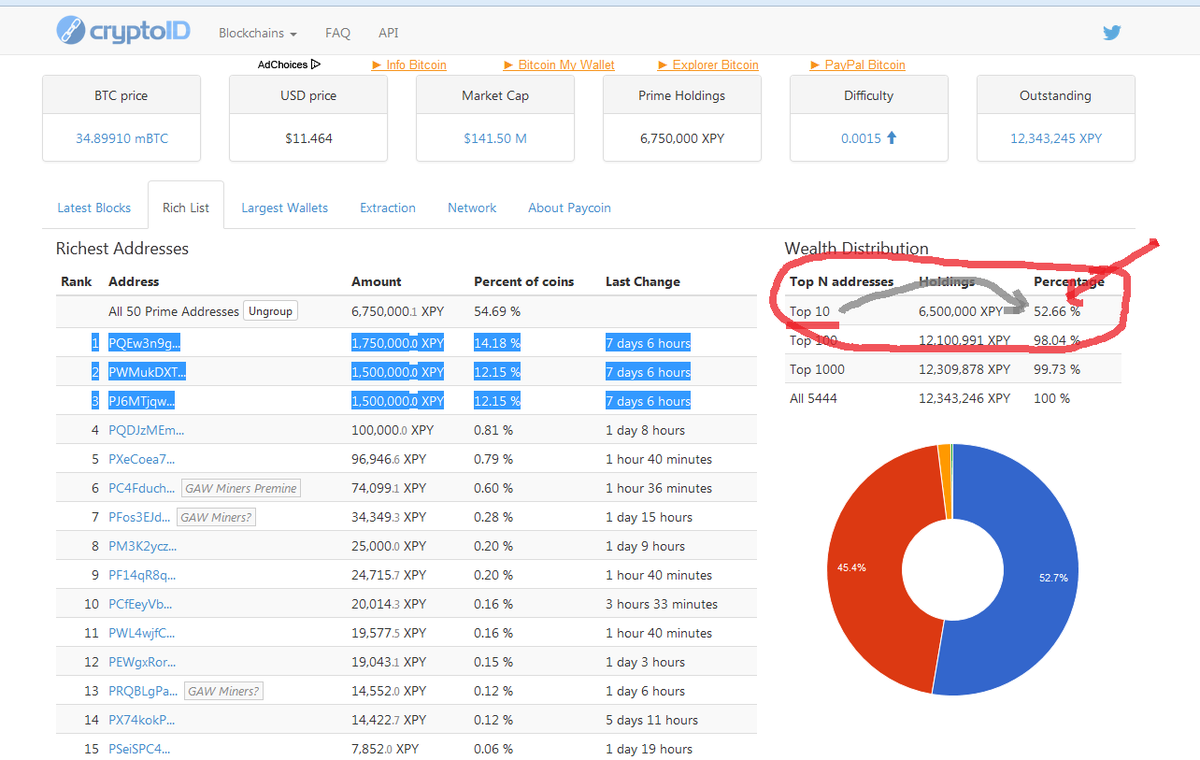This screenshot has height=760, width=1200.
Task: Open address PFos3EJd...
Action: coord(139,517)
